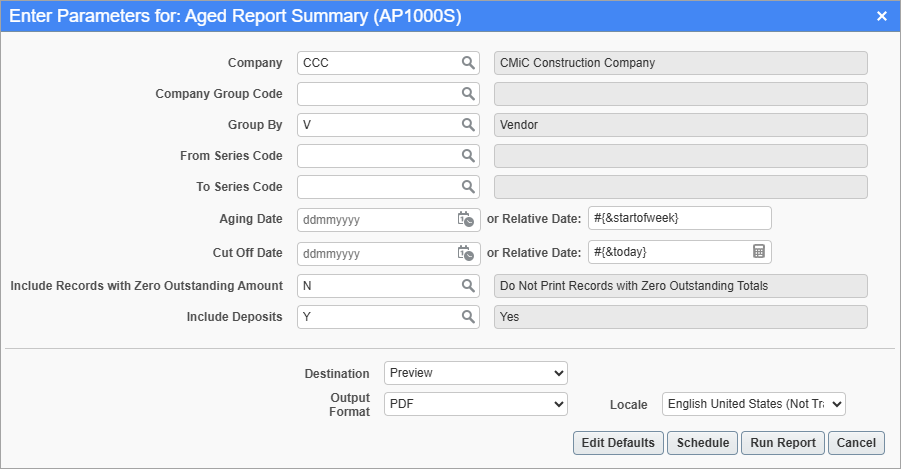Cancel the report parameters dialog

[856, 443]
